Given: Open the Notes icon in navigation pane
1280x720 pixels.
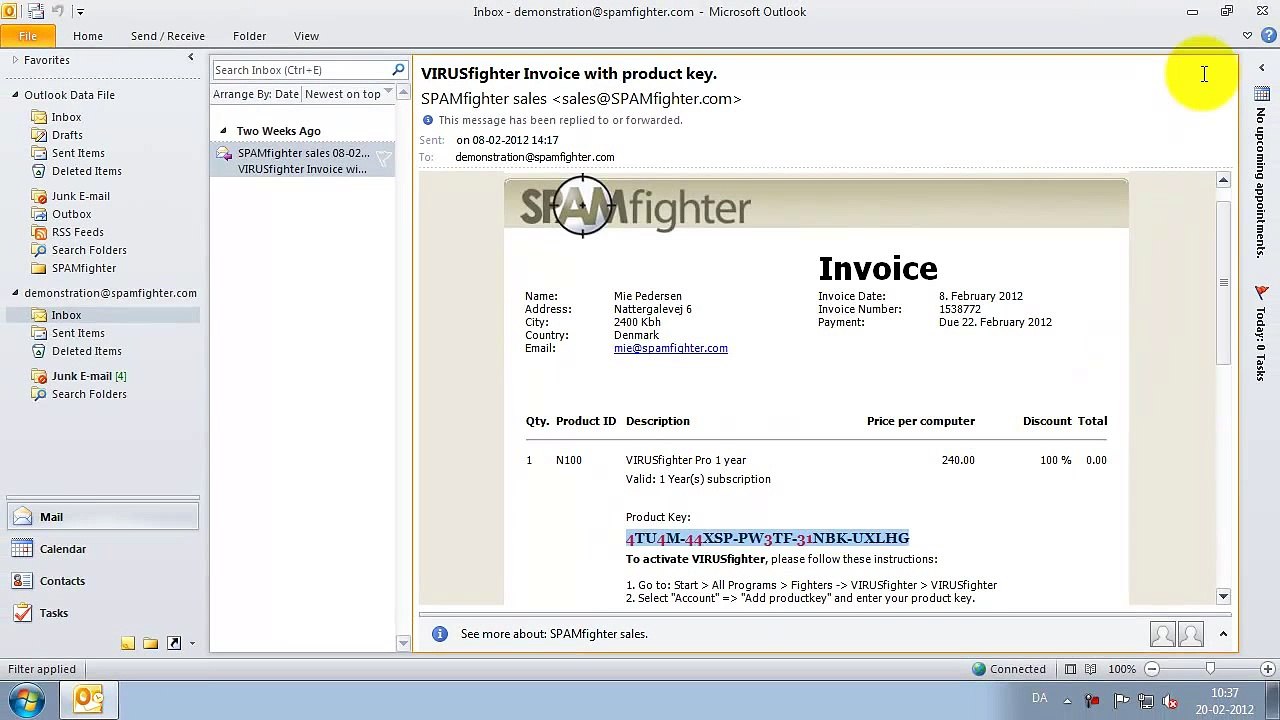Looking at the screenshot, I should 128,643.
